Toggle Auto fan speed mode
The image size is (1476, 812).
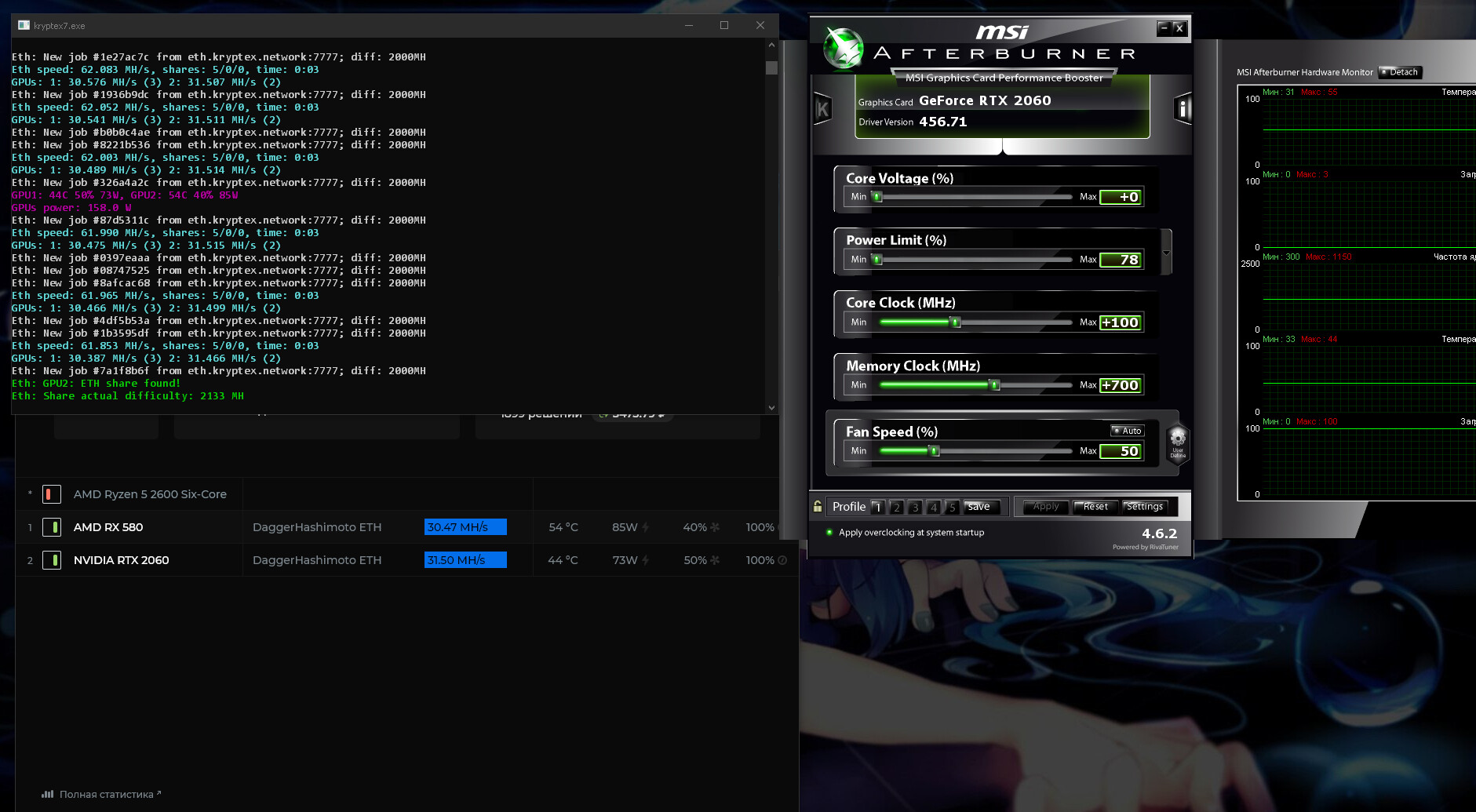[1128, 431]
